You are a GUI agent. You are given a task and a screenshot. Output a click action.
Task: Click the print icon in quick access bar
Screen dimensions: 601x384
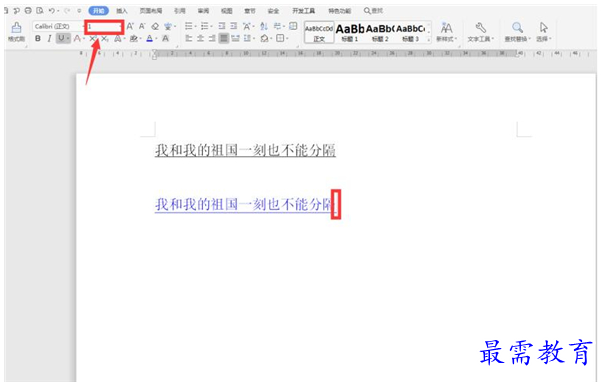28,11
